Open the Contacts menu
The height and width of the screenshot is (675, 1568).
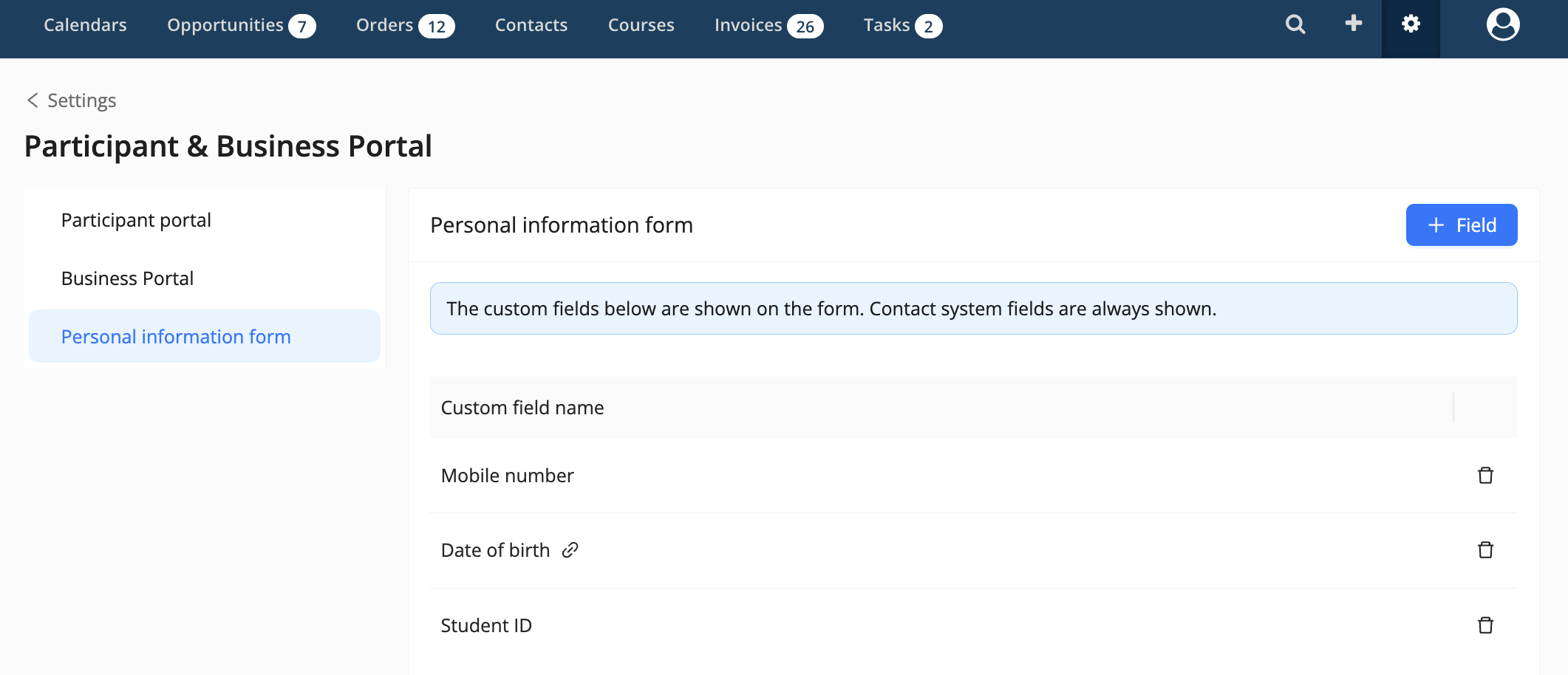[531, 25]
